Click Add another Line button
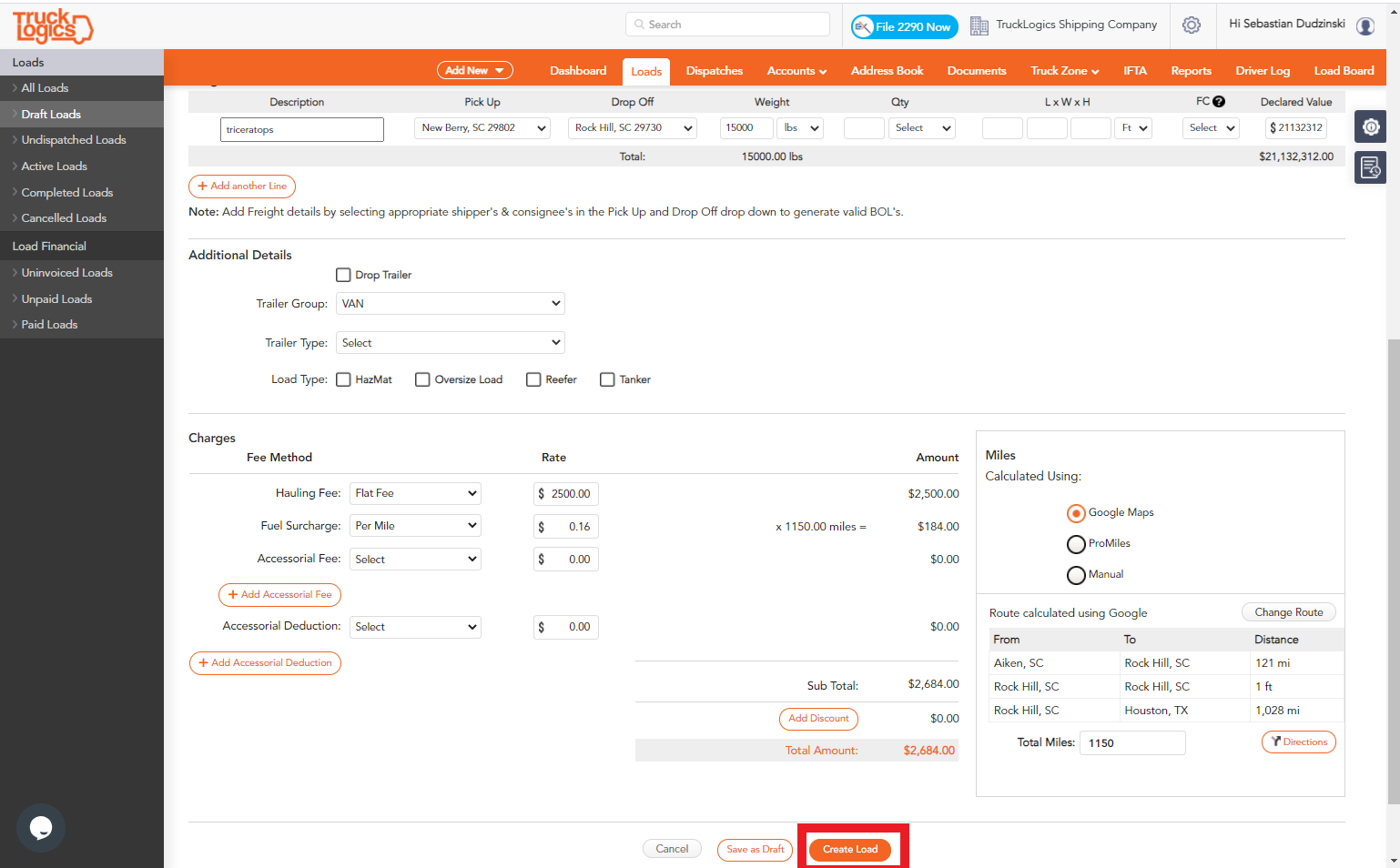 tap(242, 187)
